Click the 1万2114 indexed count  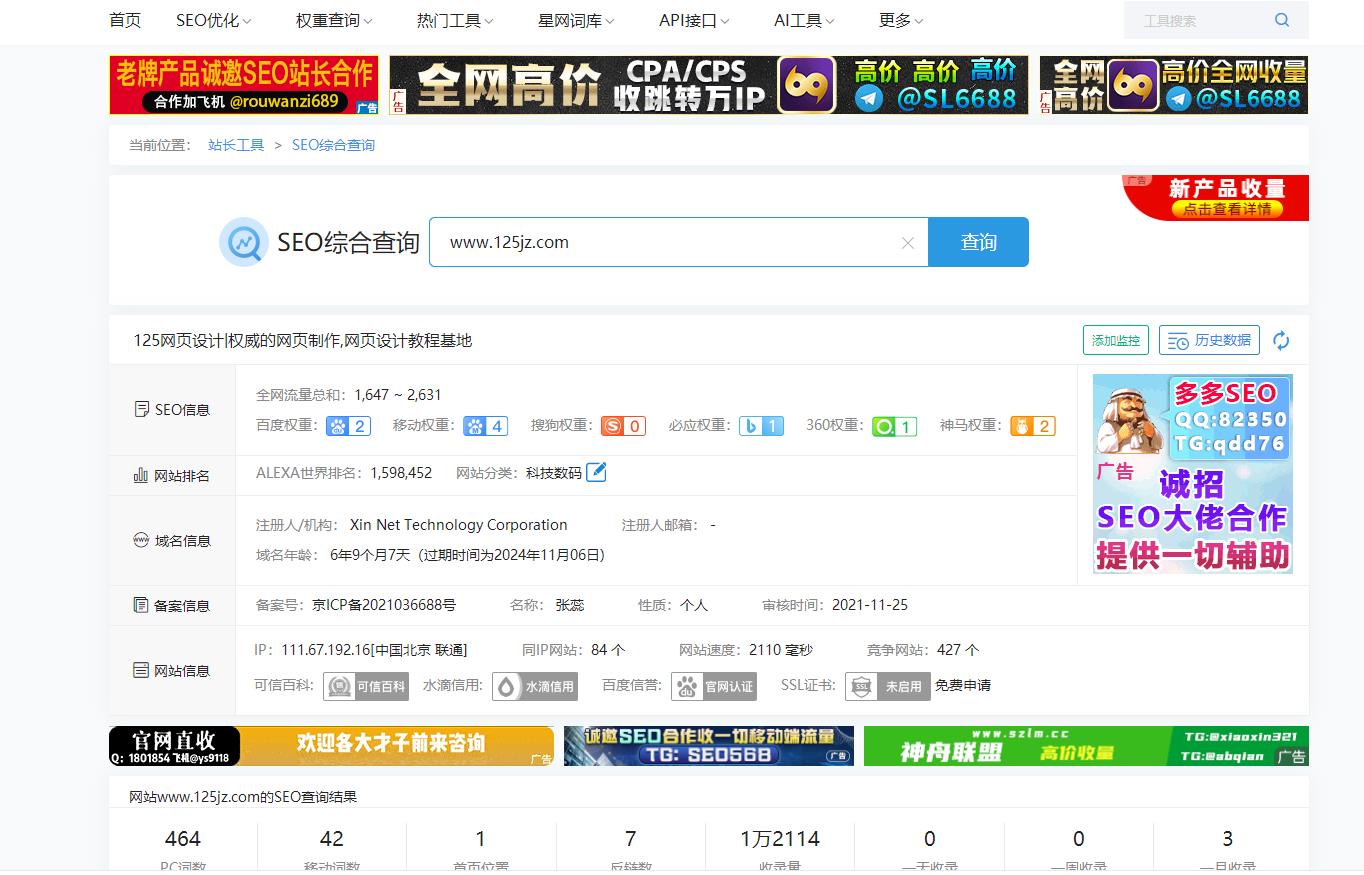(x=780, y=839)
